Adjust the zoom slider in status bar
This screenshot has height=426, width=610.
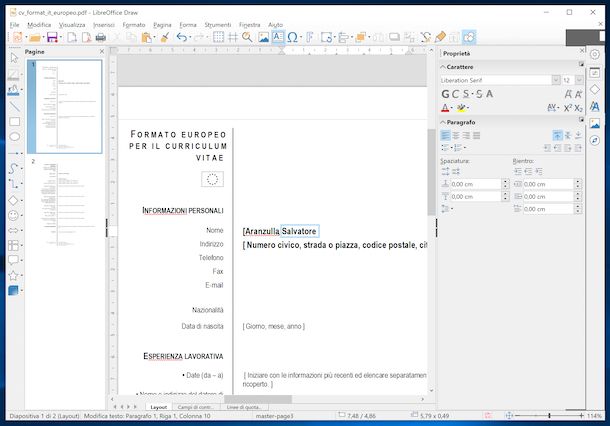[x=549, y=416]
